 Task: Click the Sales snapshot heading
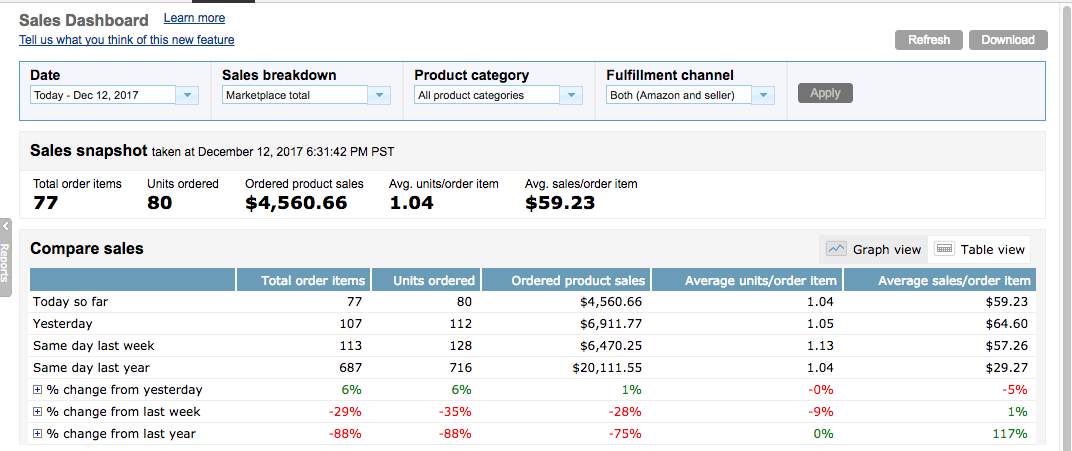coord(89,151)
